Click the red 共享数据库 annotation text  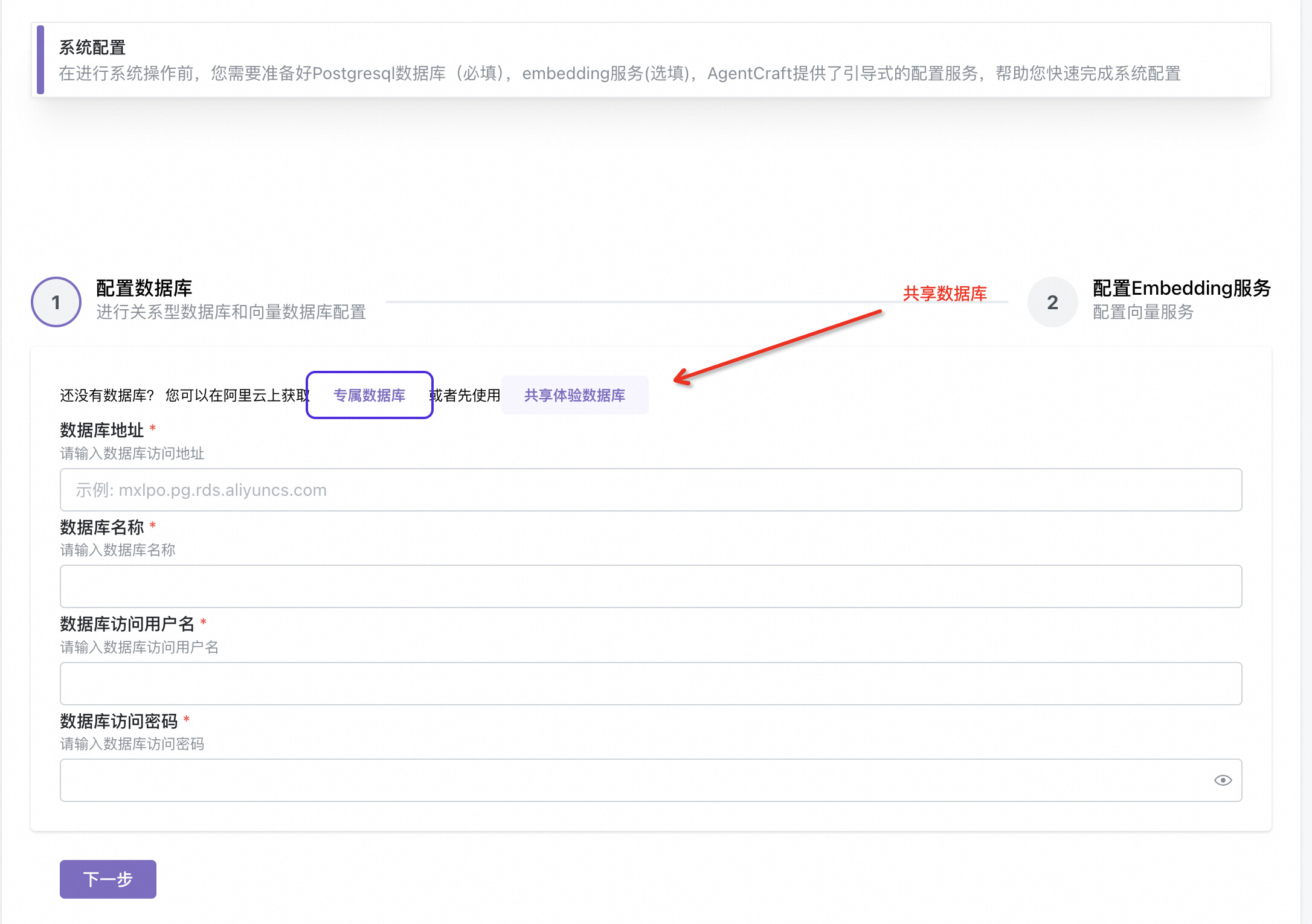pyautogui.click(x=944, y=294)
